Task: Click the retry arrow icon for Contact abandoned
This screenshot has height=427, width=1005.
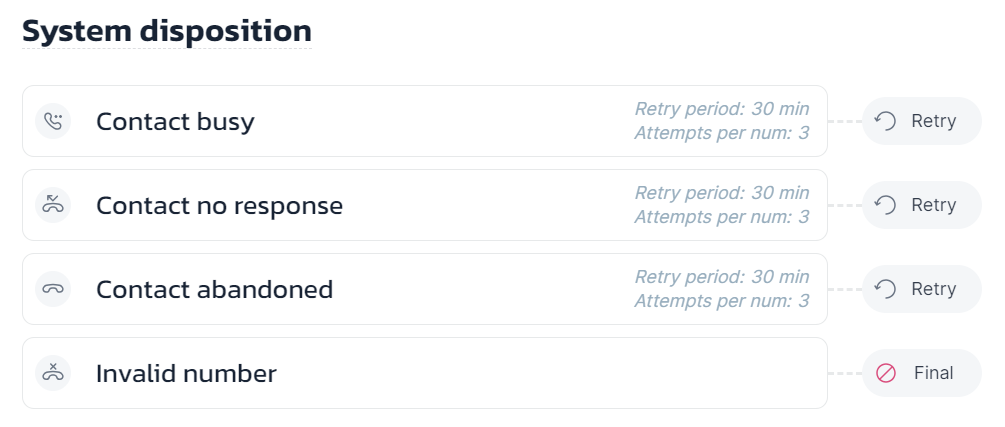Action: pyautogui.click(x=885, y=289)
